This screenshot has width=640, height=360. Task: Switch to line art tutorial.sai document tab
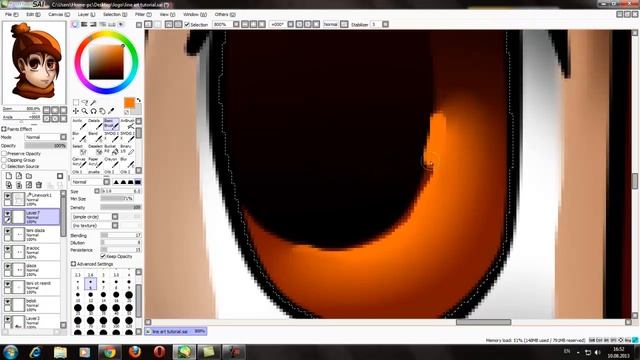pyautogui.click(x=176, y=331)
